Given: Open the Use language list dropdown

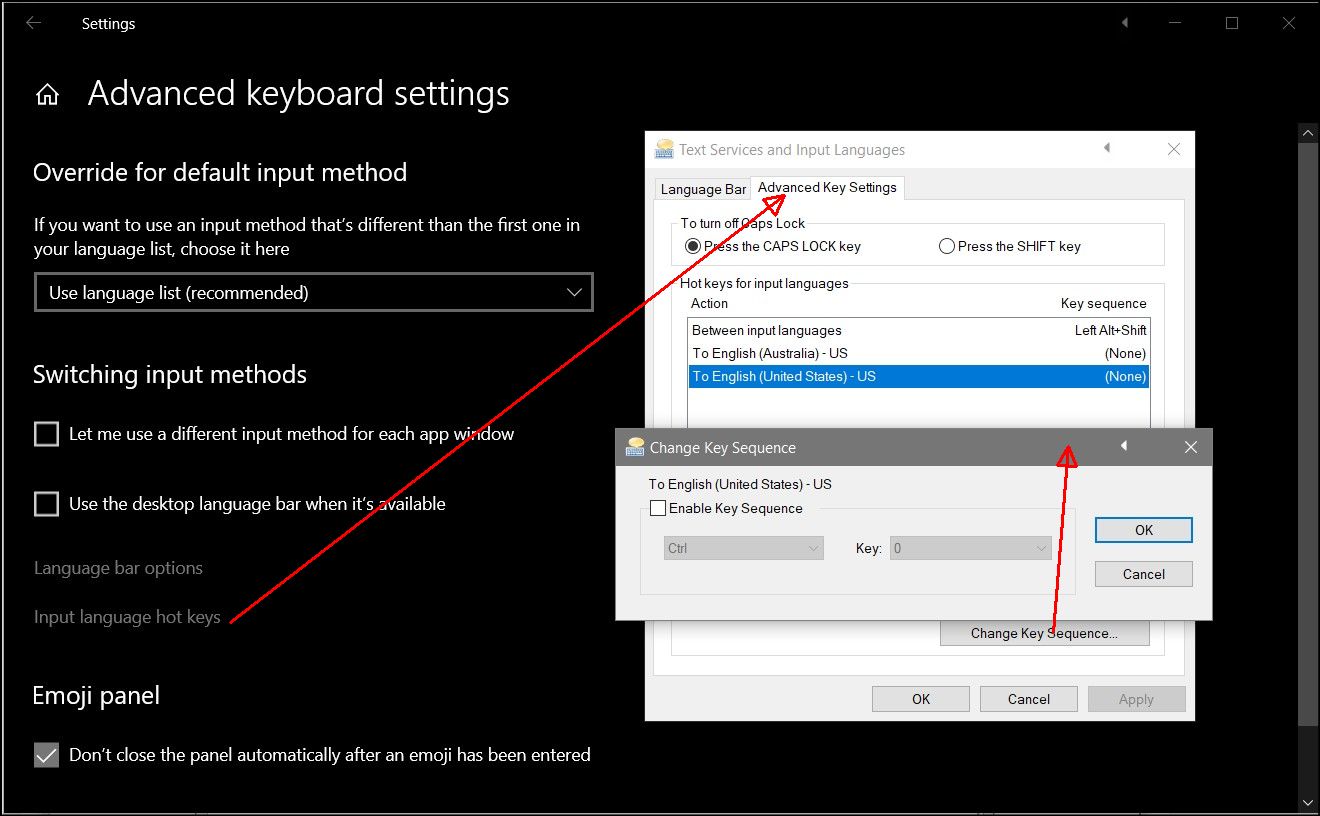Looking at the screenshot, I should (313, 292).
